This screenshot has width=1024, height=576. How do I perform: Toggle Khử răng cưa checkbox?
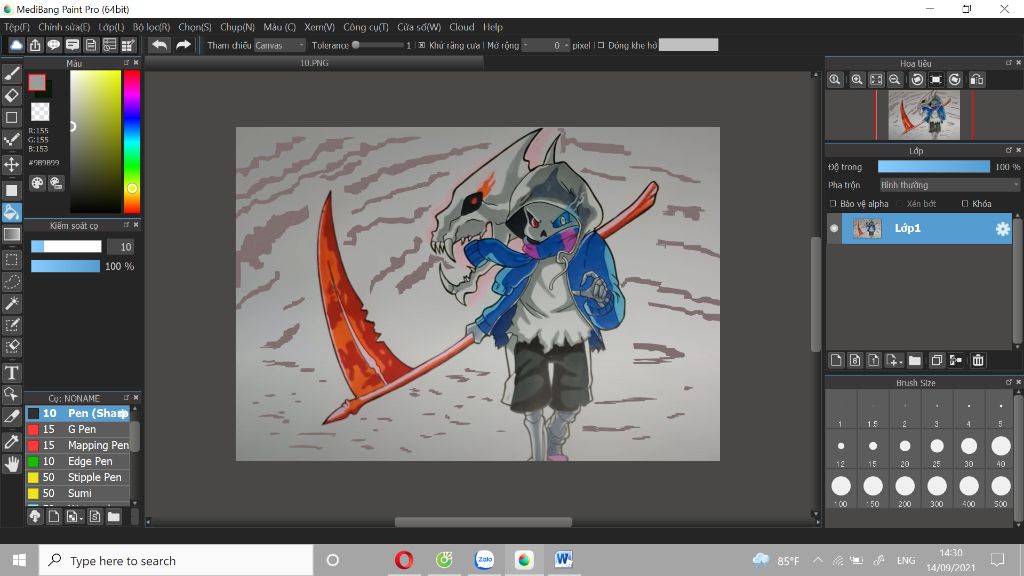point(422,45)
